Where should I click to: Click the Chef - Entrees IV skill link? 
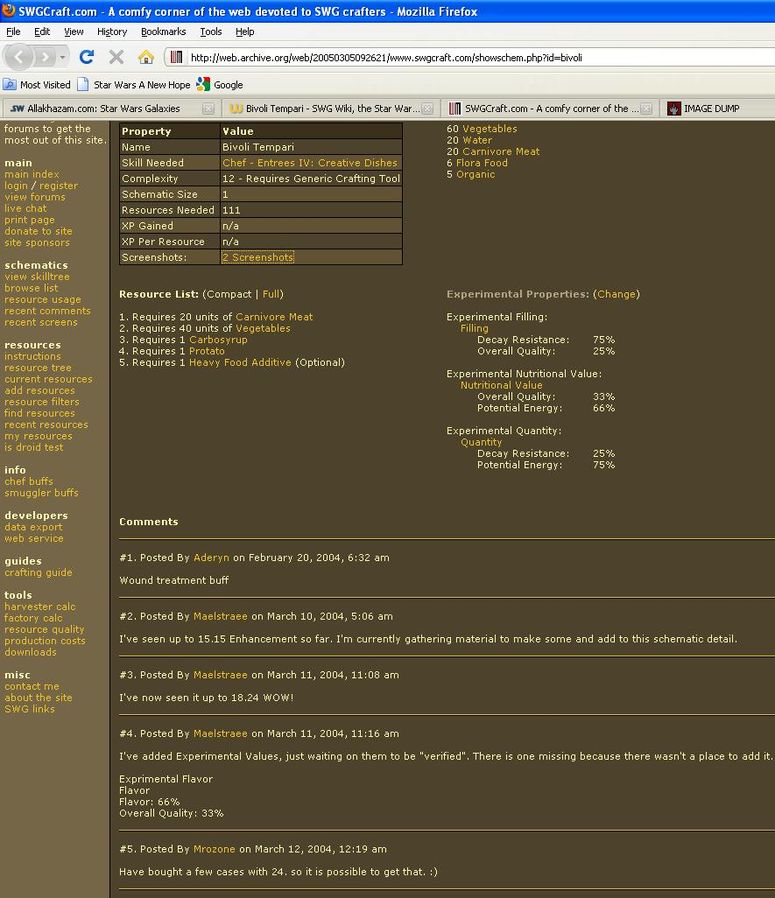309,163
